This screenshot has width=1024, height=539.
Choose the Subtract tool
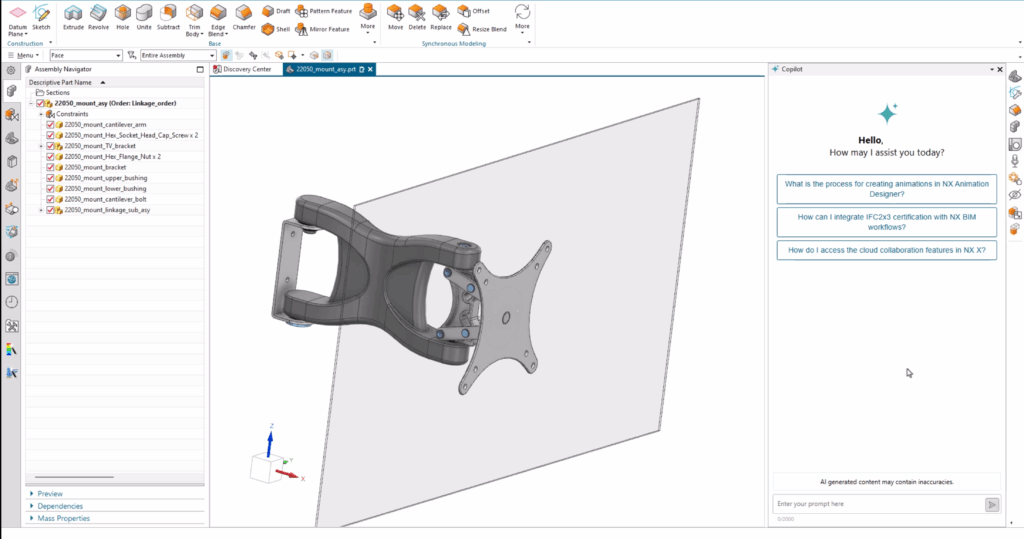168,17
